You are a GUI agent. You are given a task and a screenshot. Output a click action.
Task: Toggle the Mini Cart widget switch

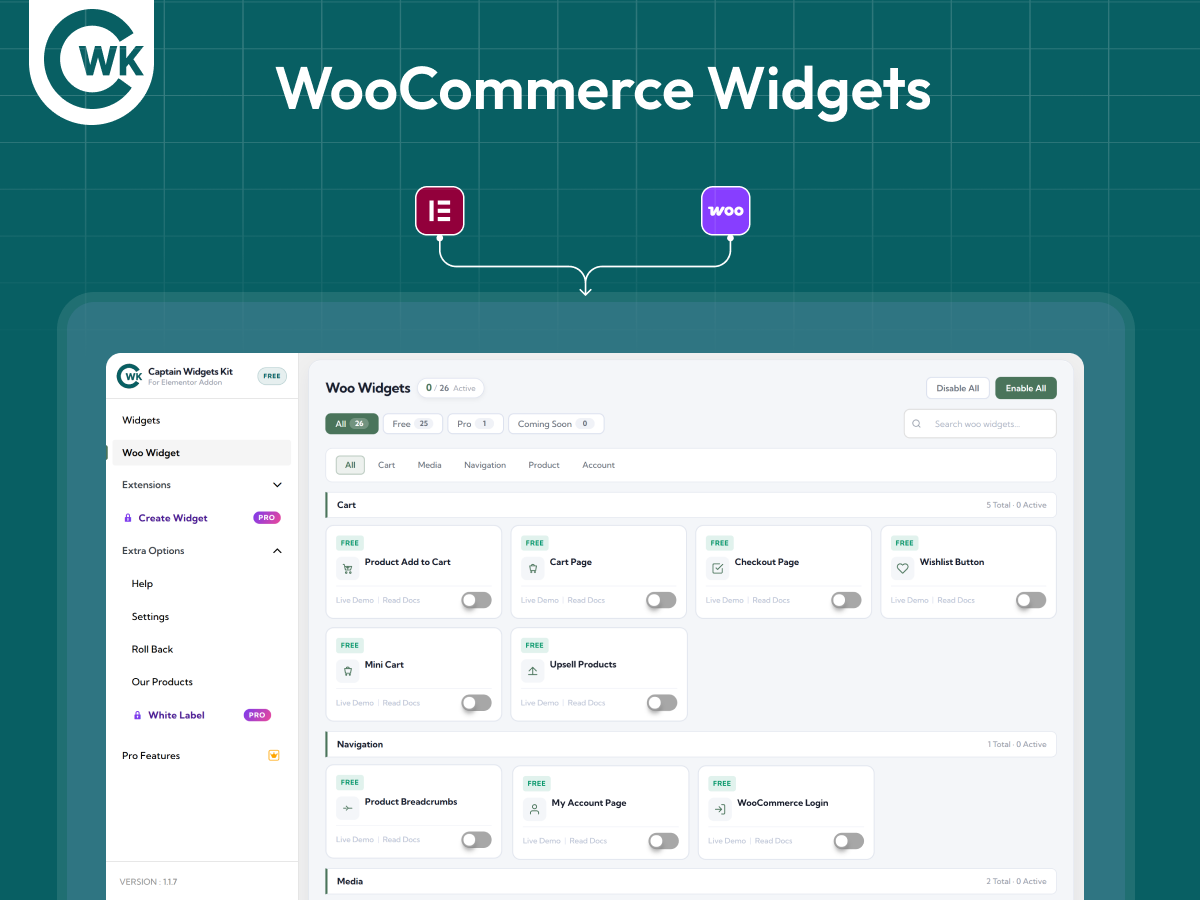(x=476, y=703)
